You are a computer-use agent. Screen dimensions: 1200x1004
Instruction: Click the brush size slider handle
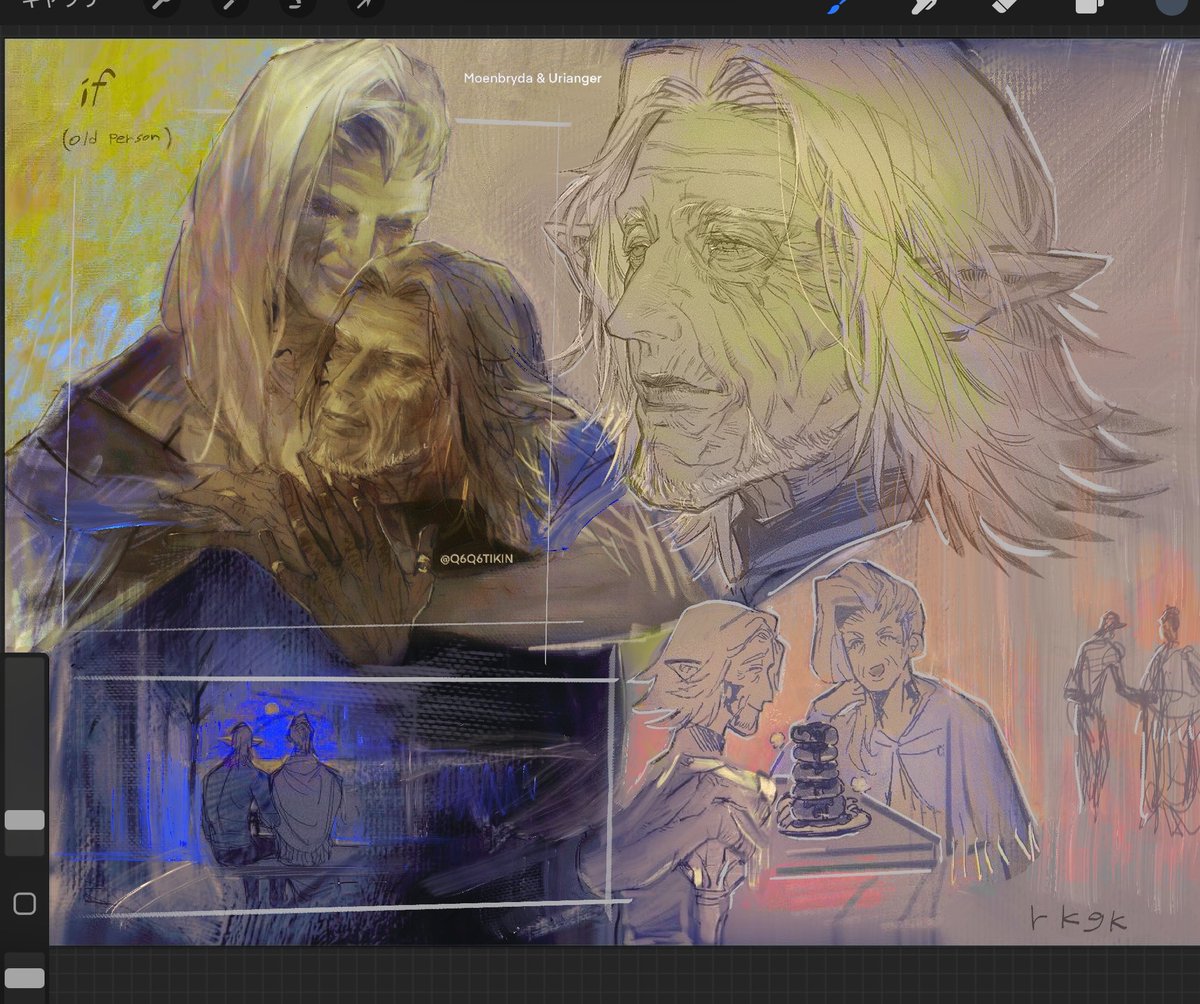25,820
